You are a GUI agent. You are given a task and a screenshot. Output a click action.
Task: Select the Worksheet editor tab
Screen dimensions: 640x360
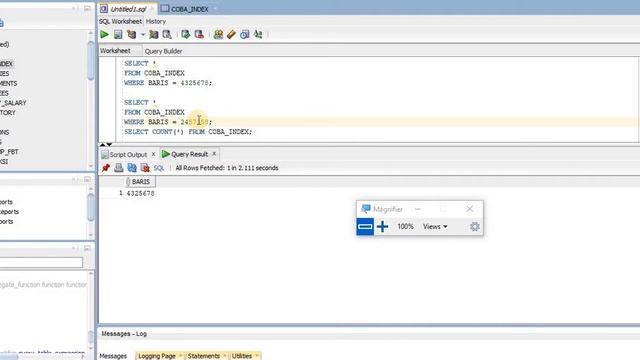(115, 51)
